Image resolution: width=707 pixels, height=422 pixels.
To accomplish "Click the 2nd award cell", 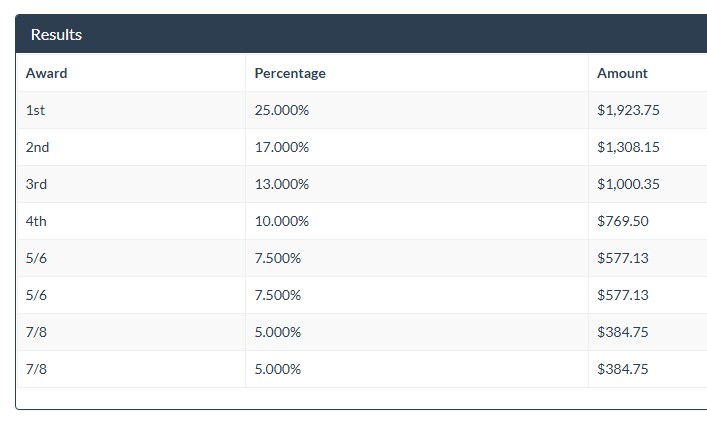I will (x=38, y=147).
